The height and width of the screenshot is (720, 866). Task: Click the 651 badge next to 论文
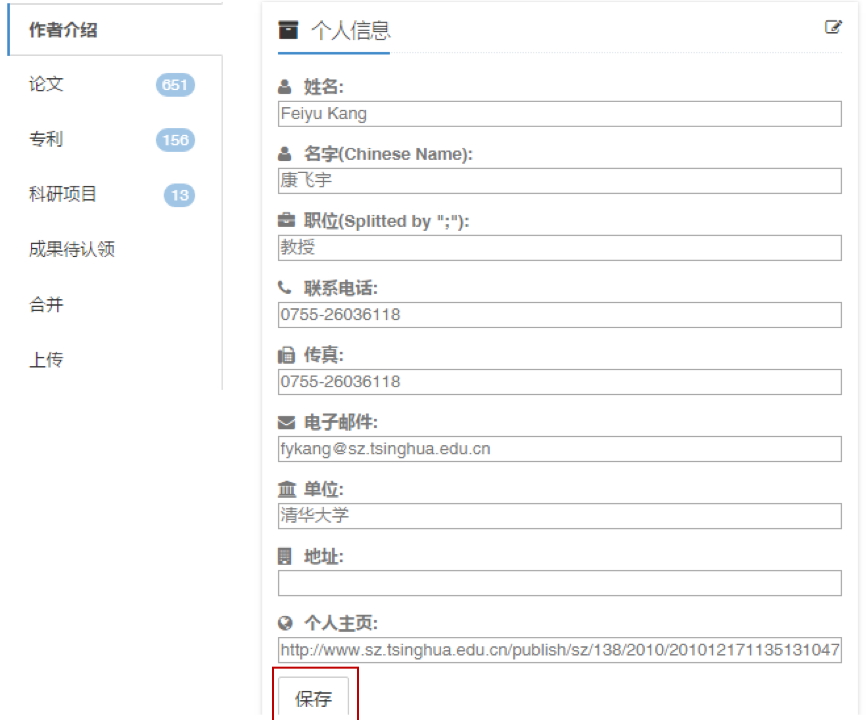point(175,85)
